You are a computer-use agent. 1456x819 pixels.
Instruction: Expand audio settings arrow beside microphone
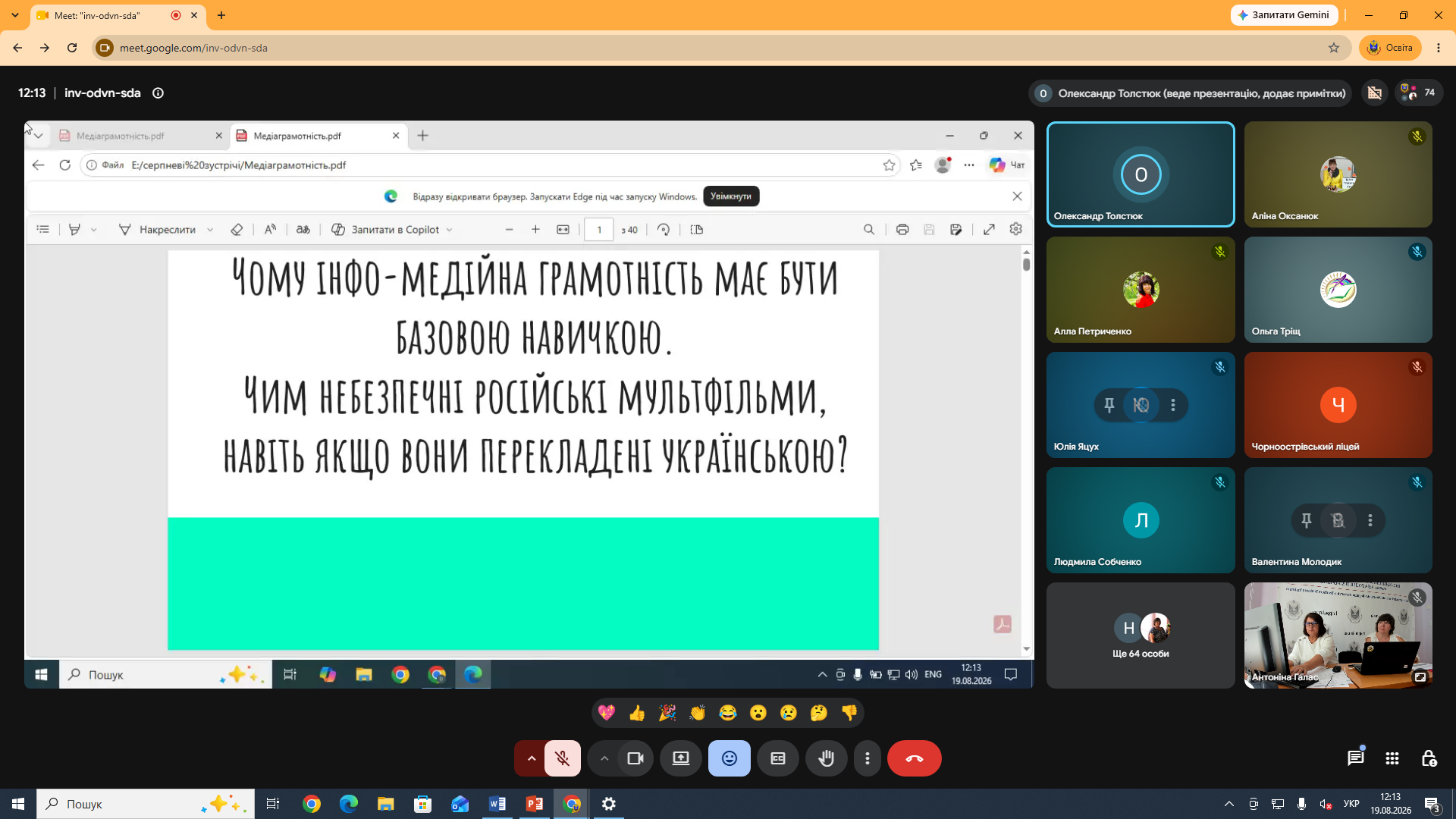point(531,758)
